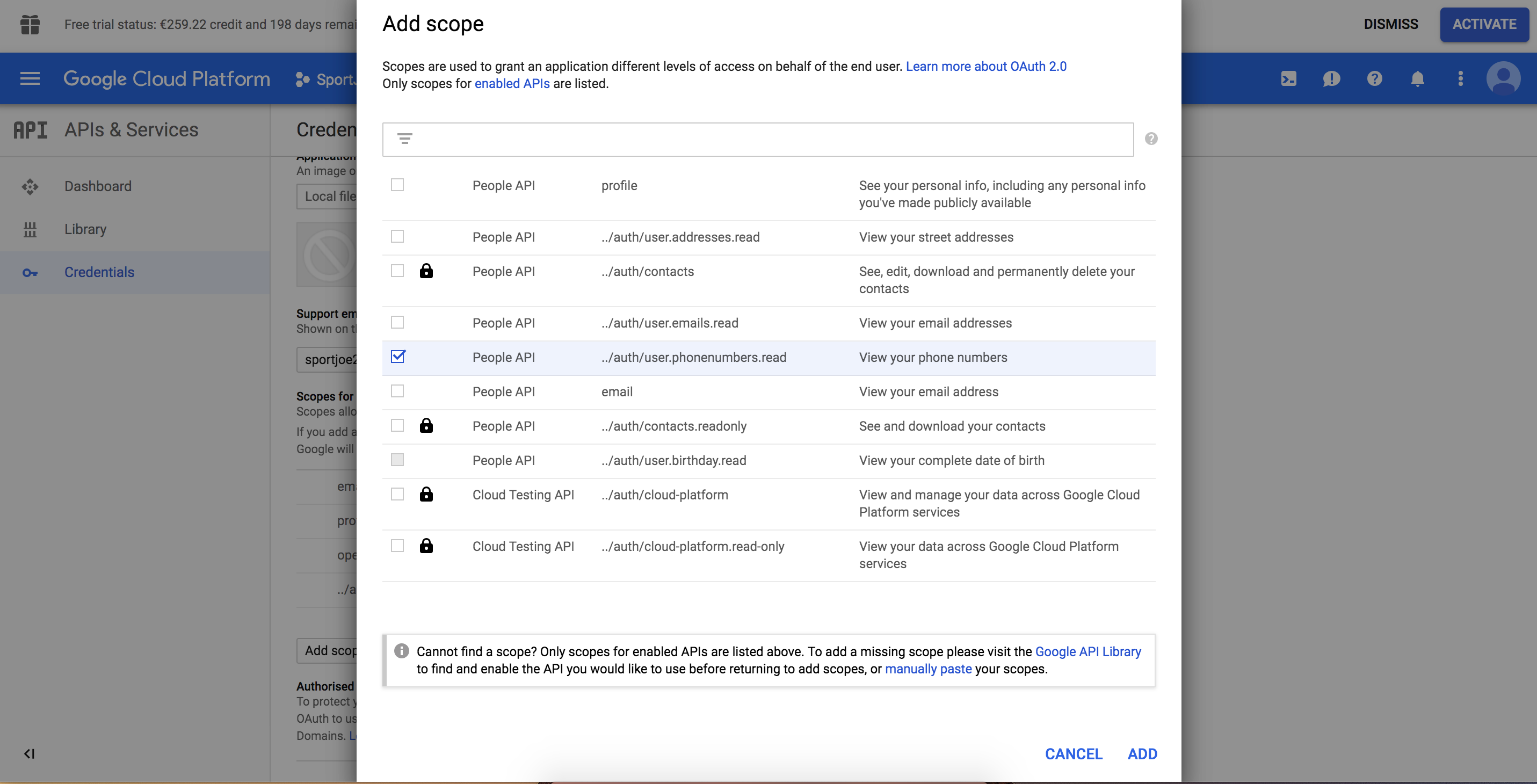Click the filter icon in scope search
This screenshot has height=784, width=1537.
405,139
